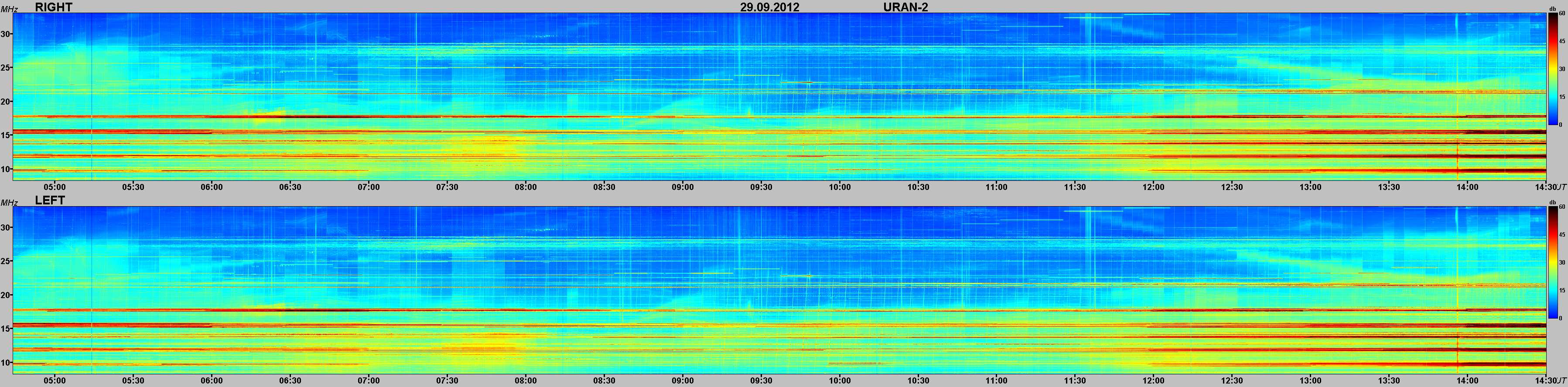
Task: Click the "06:00" time label under the RIGHT panel
Action: (212, 187)
